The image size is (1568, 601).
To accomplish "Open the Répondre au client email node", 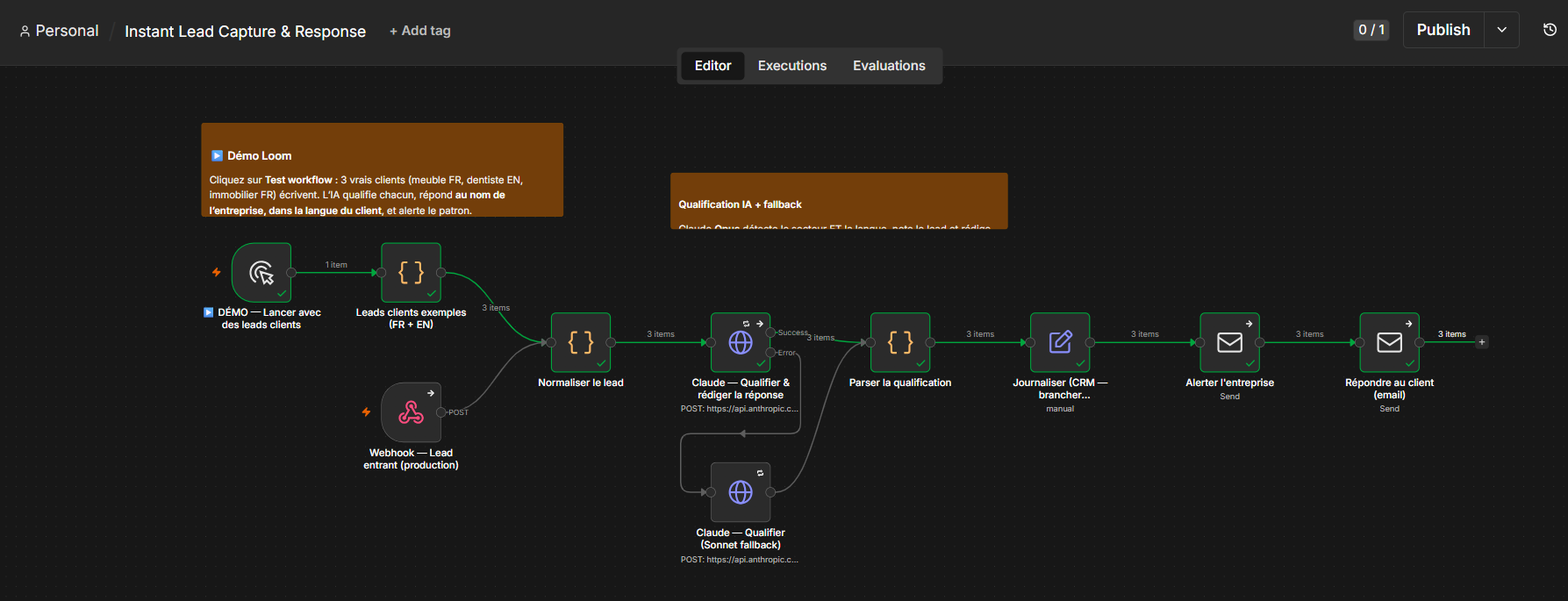I will (x=1390, y=342).
